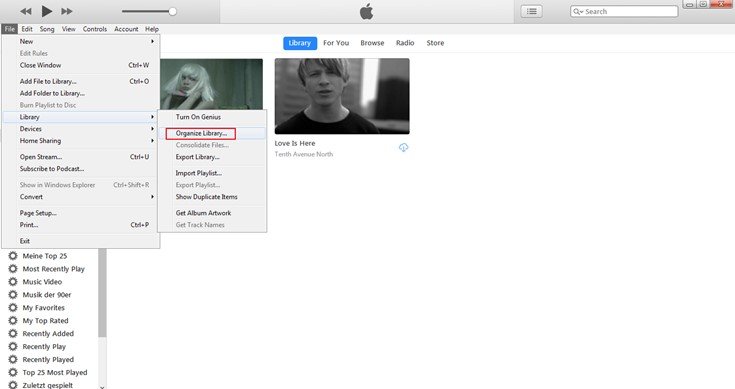The height and width of the screenshot is (389, 735).
Task: Expand the Devices submenu
Action: tap(81, 129)
